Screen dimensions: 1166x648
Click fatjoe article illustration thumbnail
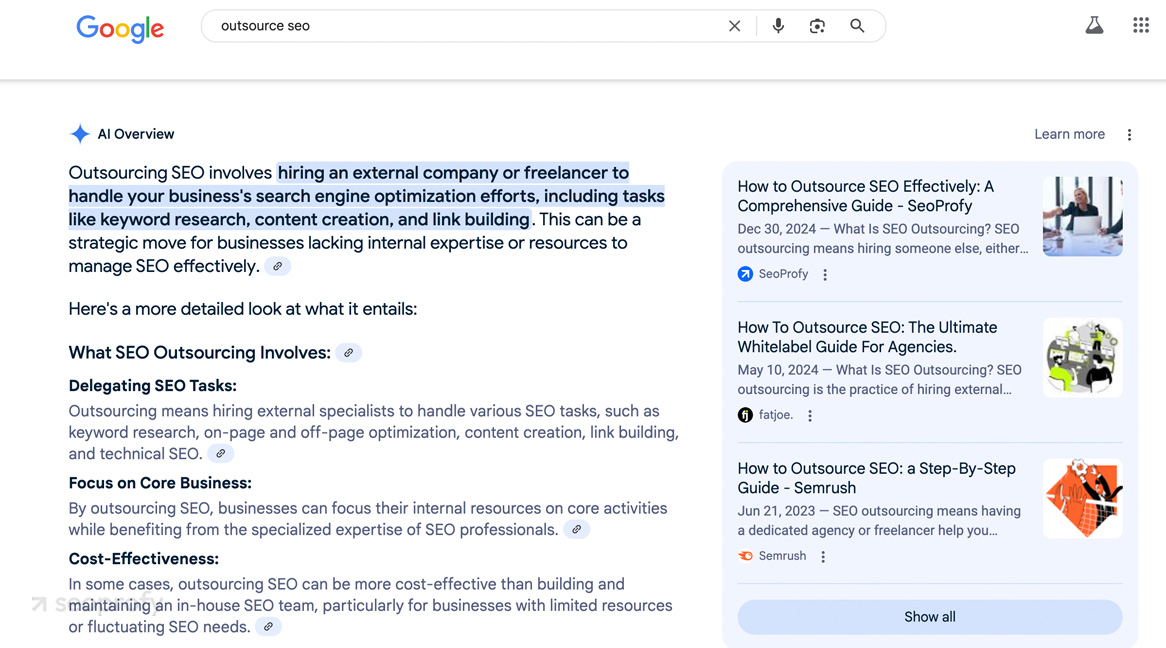(x=1083, y=357)
